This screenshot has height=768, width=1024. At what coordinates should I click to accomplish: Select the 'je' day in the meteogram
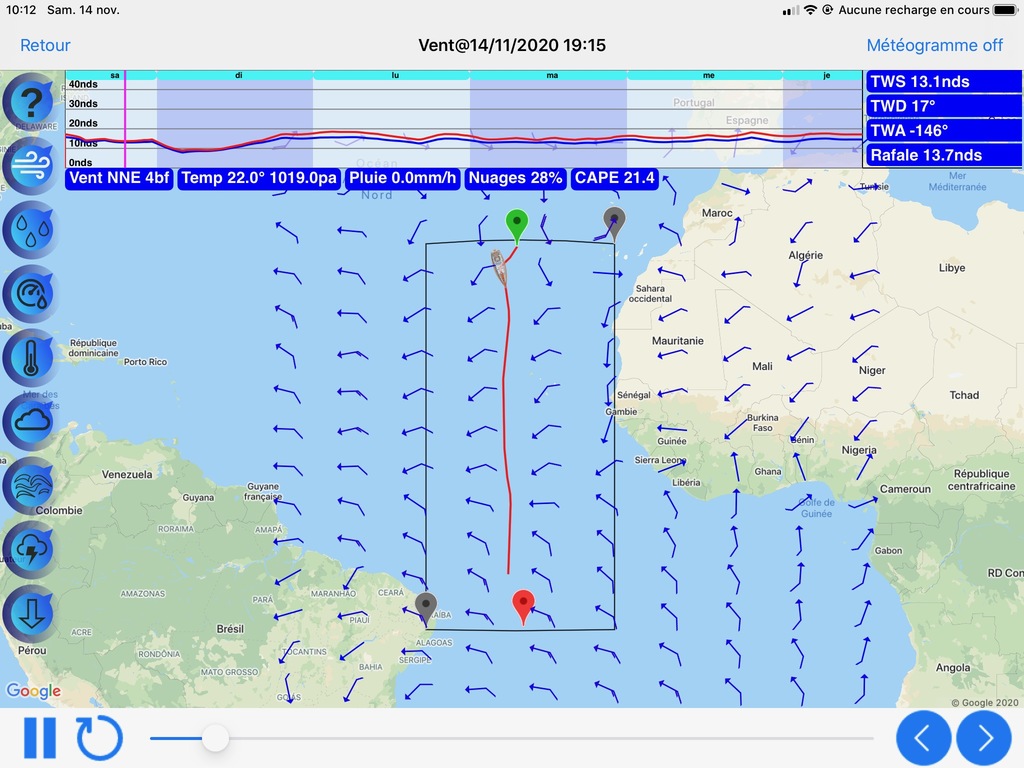[826, 76]
